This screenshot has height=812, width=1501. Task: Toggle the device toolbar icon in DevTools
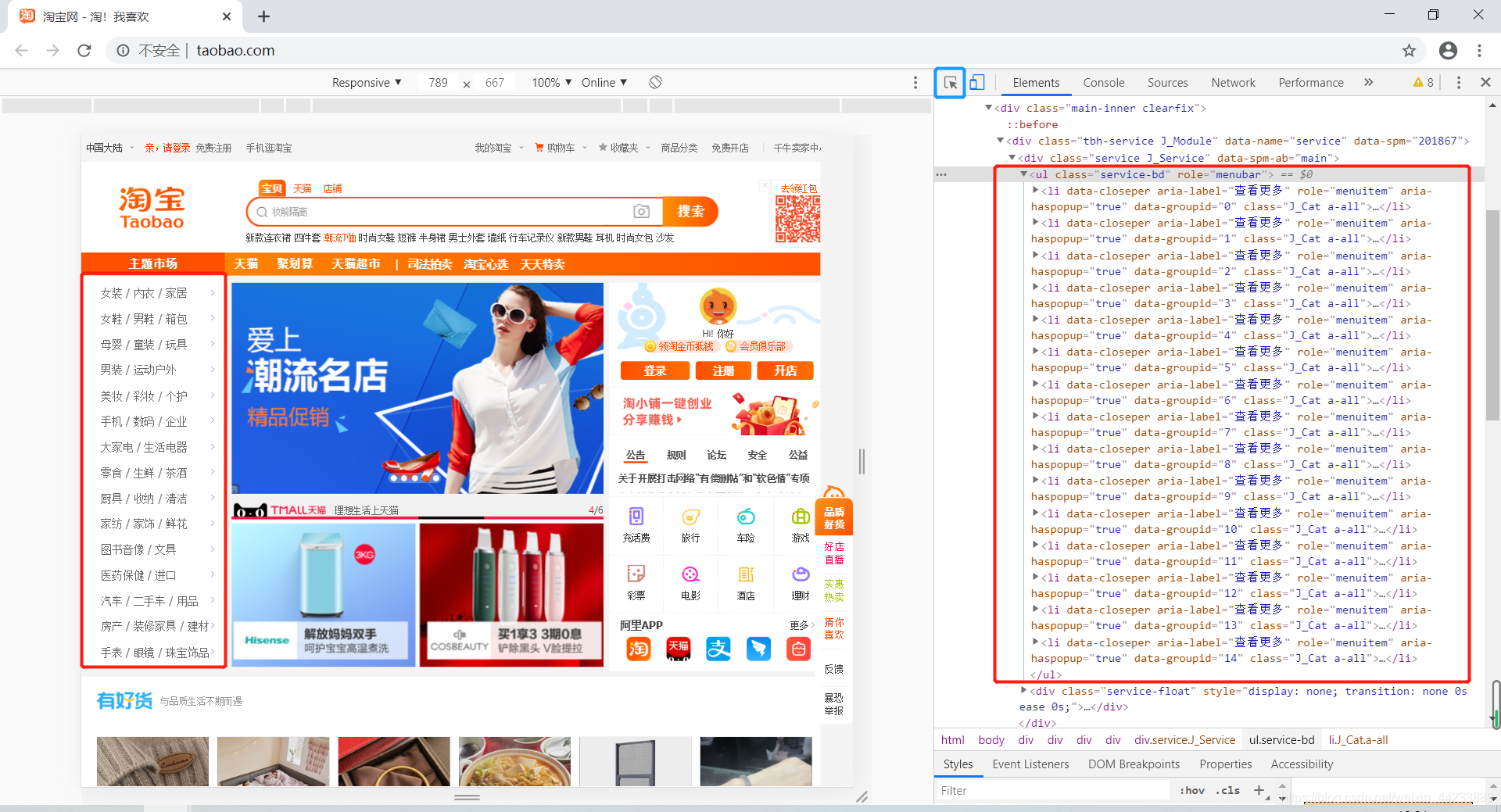click(x=977, y=82)
